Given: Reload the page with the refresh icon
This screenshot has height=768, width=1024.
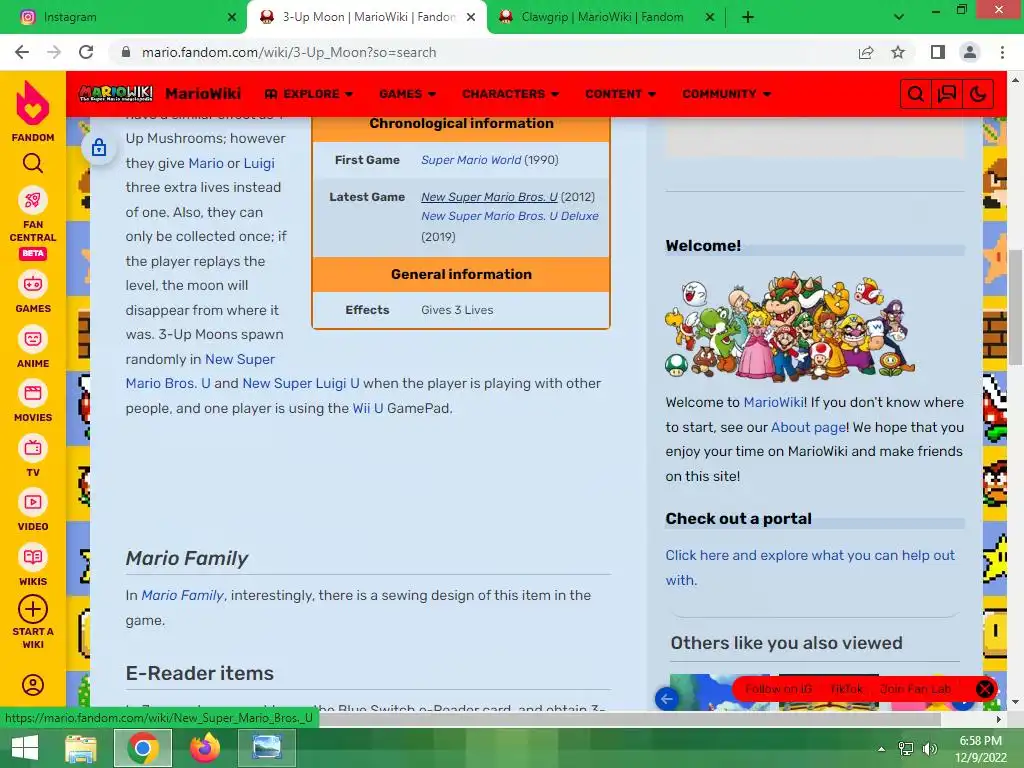Looking at the screenshot, I should (x=86, y=52).
